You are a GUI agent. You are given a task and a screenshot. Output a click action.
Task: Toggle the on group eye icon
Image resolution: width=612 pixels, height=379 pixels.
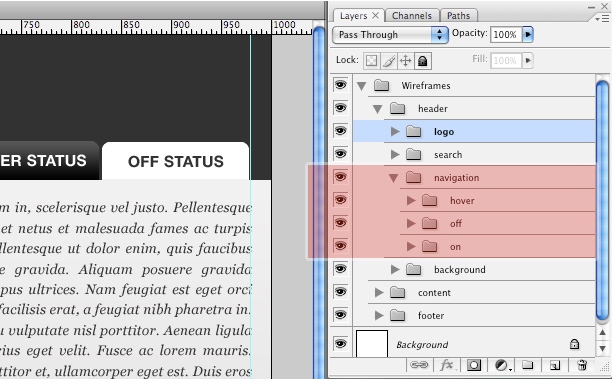click(x=340, y=246)
